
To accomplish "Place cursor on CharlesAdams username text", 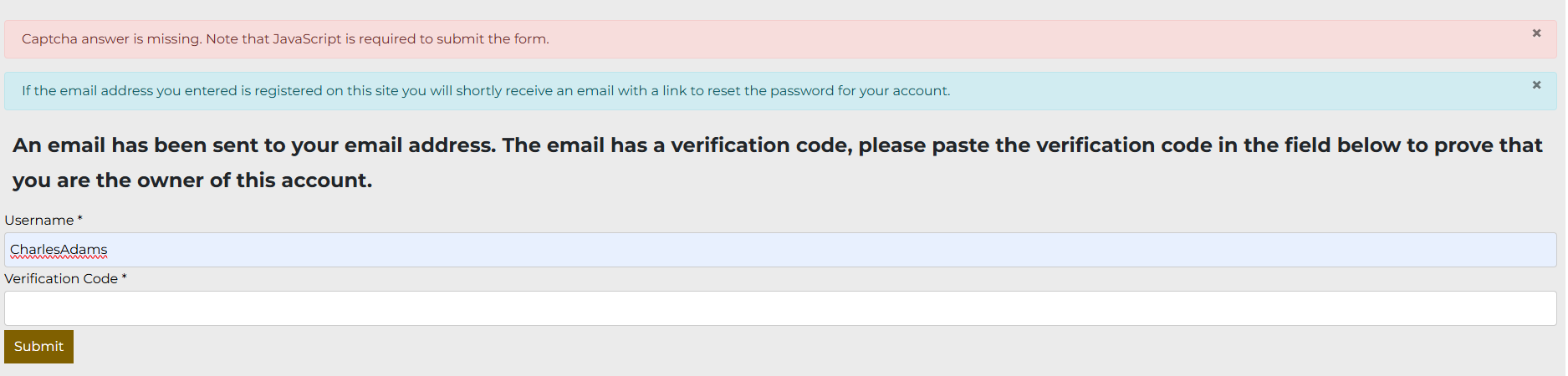I will 59,250.
